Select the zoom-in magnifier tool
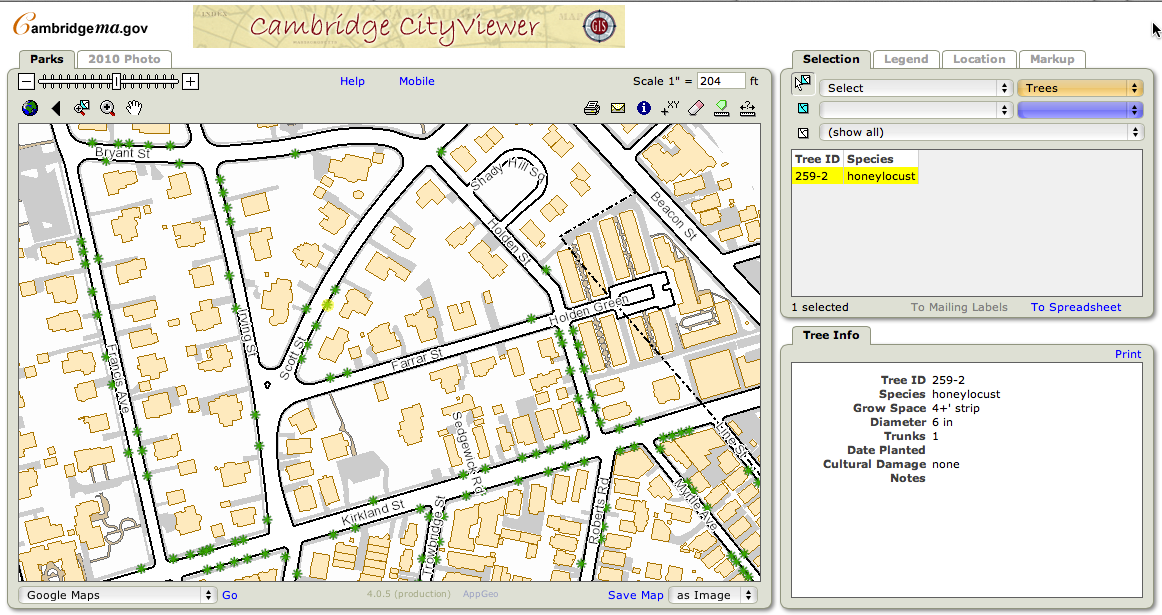 coord(107,108)
